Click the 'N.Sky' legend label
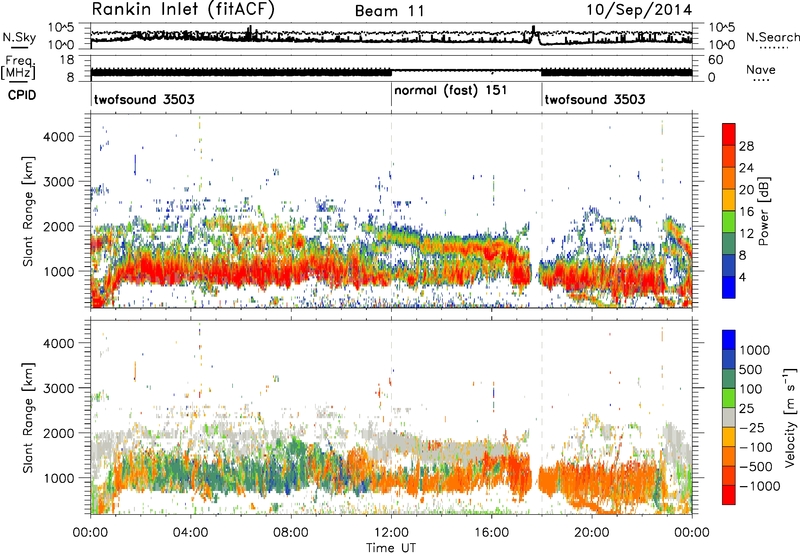 pyautogui.click(x=19, y=37)
